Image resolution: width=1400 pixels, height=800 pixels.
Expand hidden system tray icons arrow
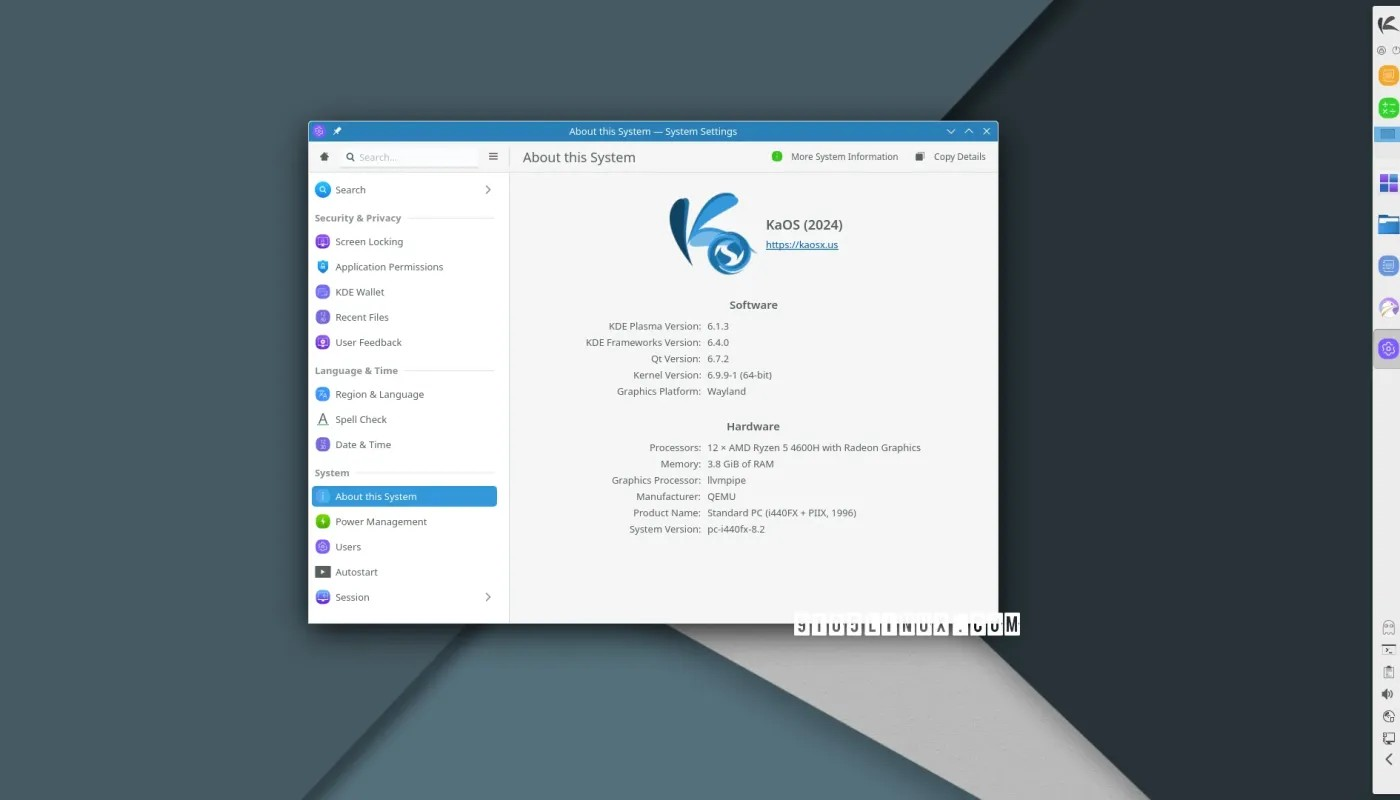1388,760
